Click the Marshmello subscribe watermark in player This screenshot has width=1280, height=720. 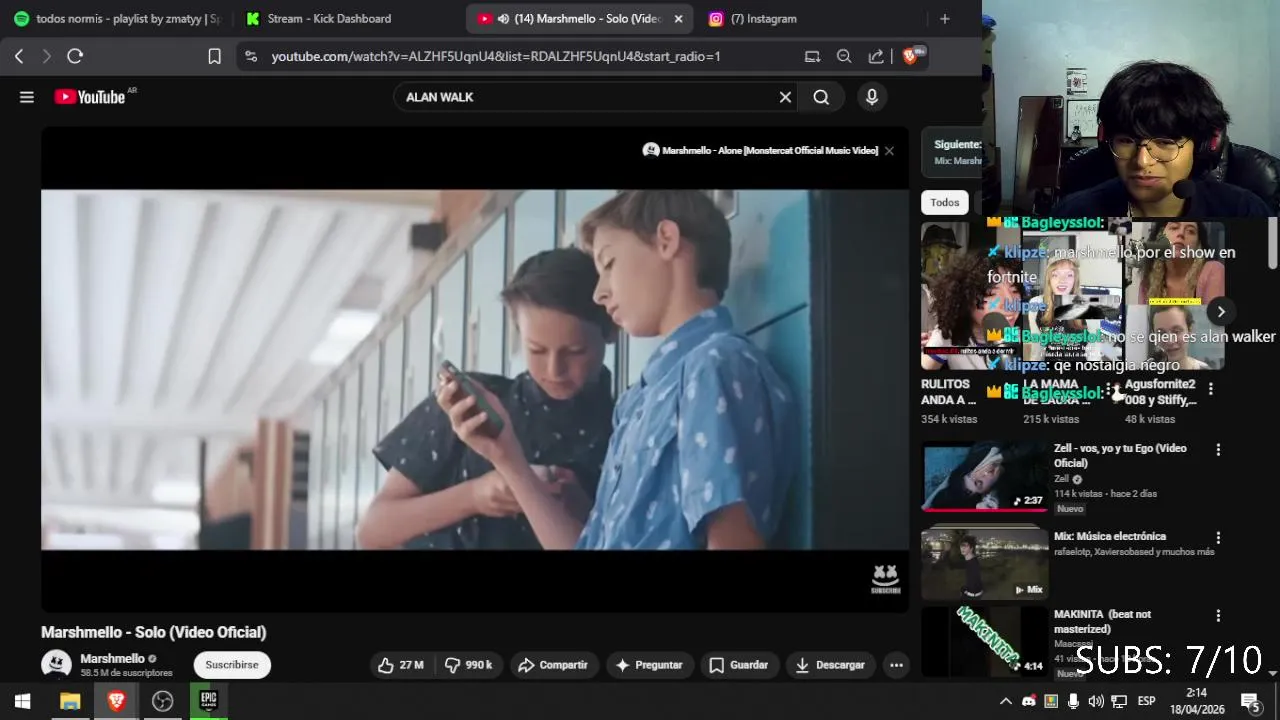click(x=885, y=579)
